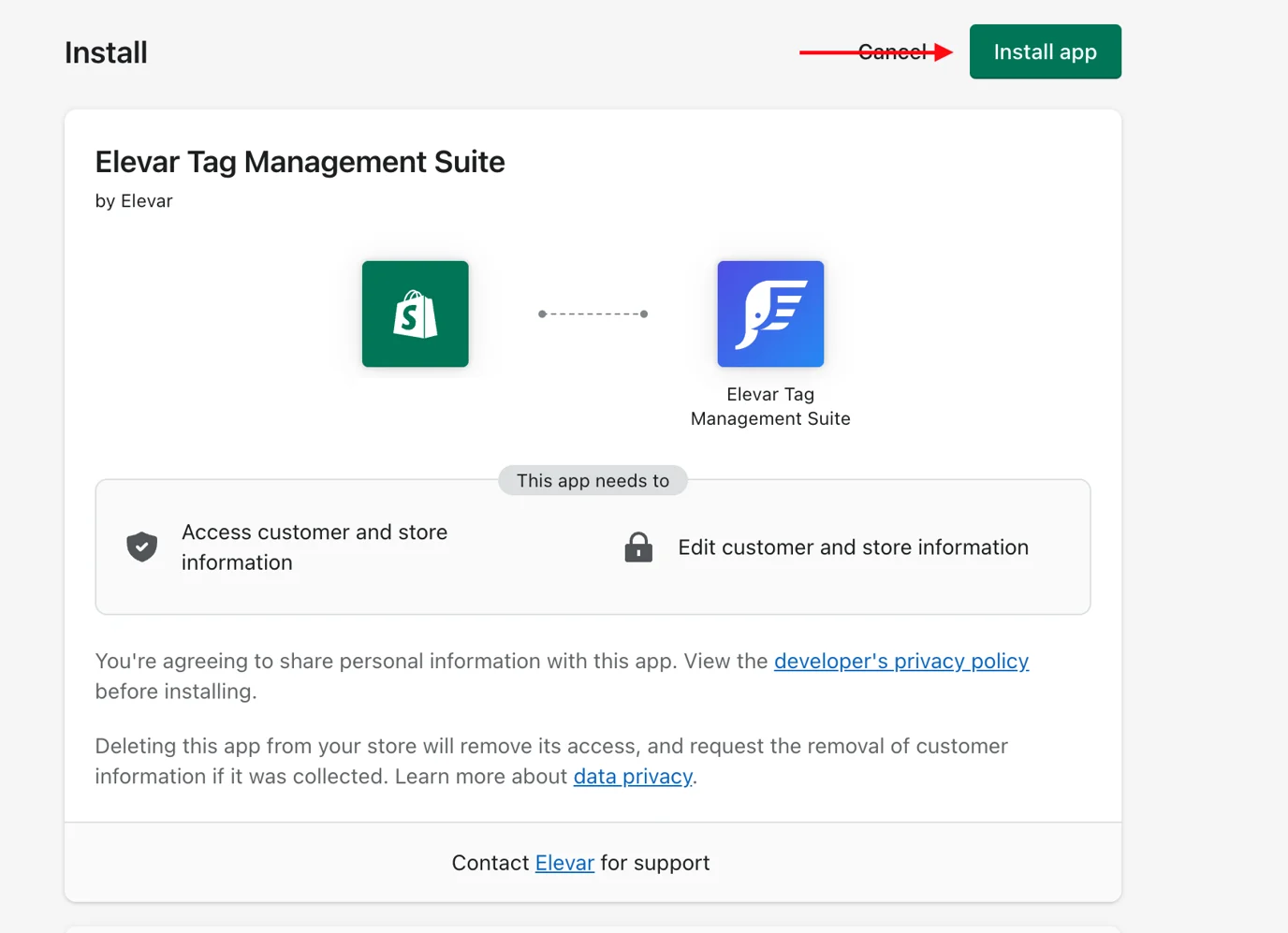Click the shield checkmark access icon
This screenshot has width=1288, height=933.
[142, 547]
